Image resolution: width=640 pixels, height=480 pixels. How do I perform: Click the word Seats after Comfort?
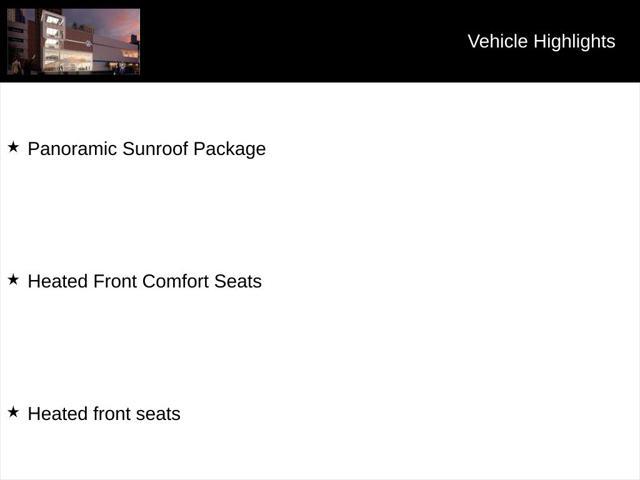(x=238, y=281)
